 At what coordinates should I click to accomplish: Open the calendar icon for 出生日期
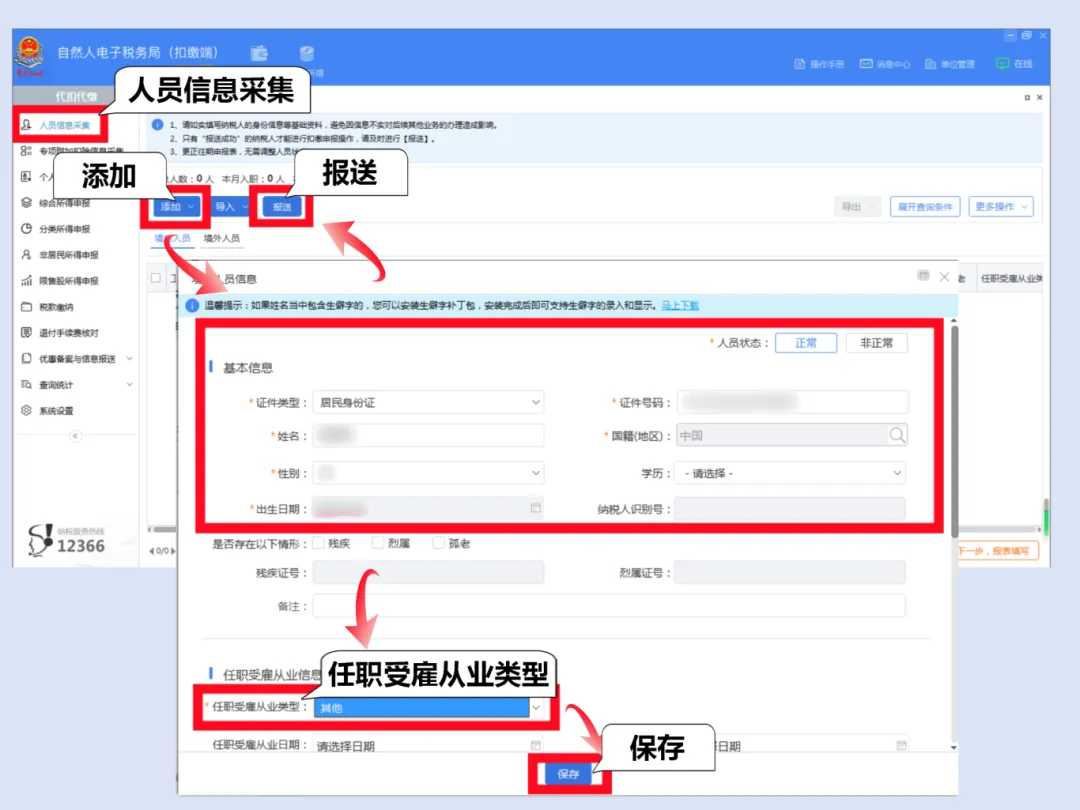pos(535,508)
